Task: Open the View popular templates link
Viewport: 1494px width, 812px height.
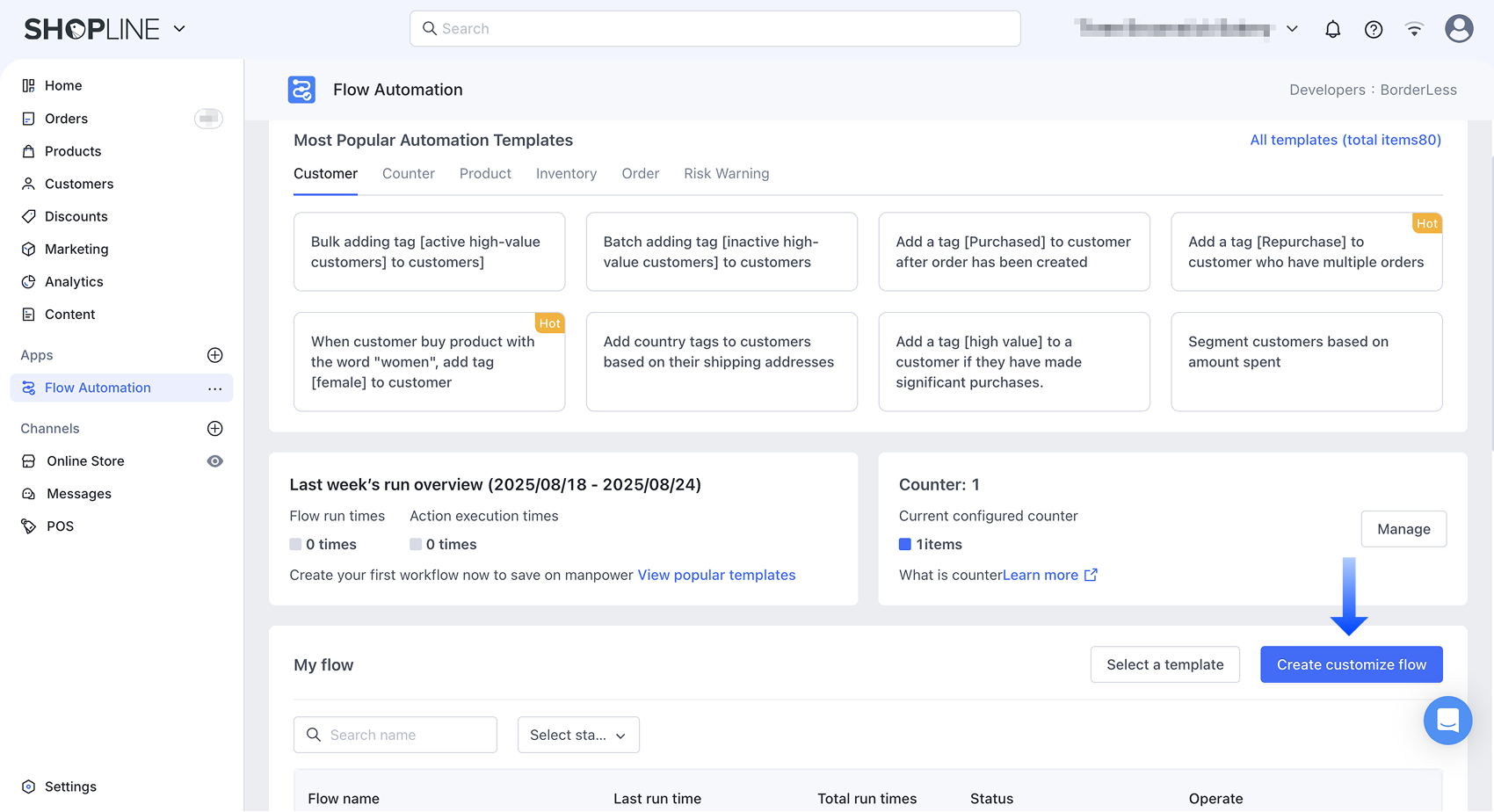Action: tap(716, 575)
